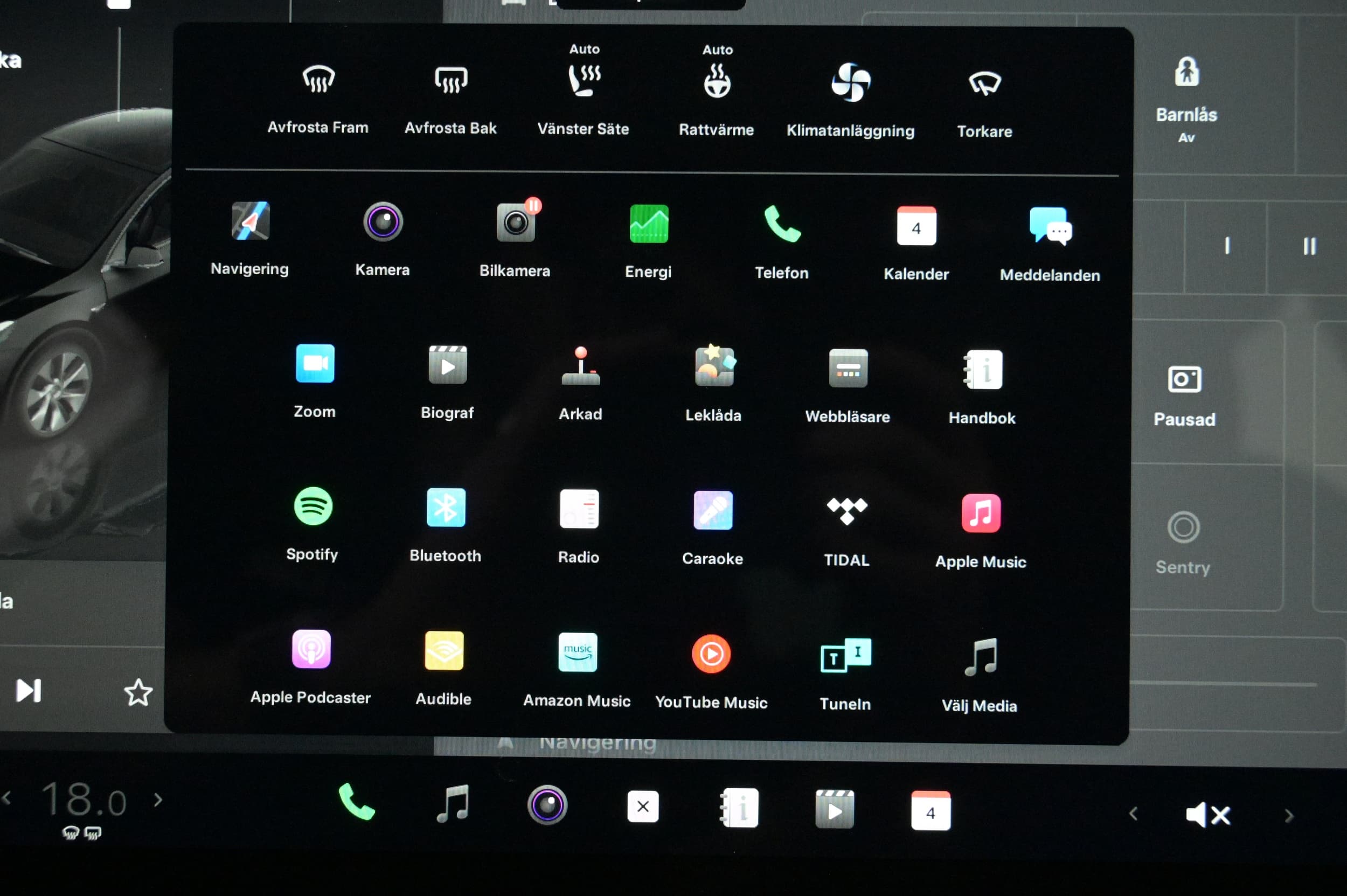This screenshot has height=896, width=1347.
Task: Decrease temperature with left arrow
Action: coord(7,798)
